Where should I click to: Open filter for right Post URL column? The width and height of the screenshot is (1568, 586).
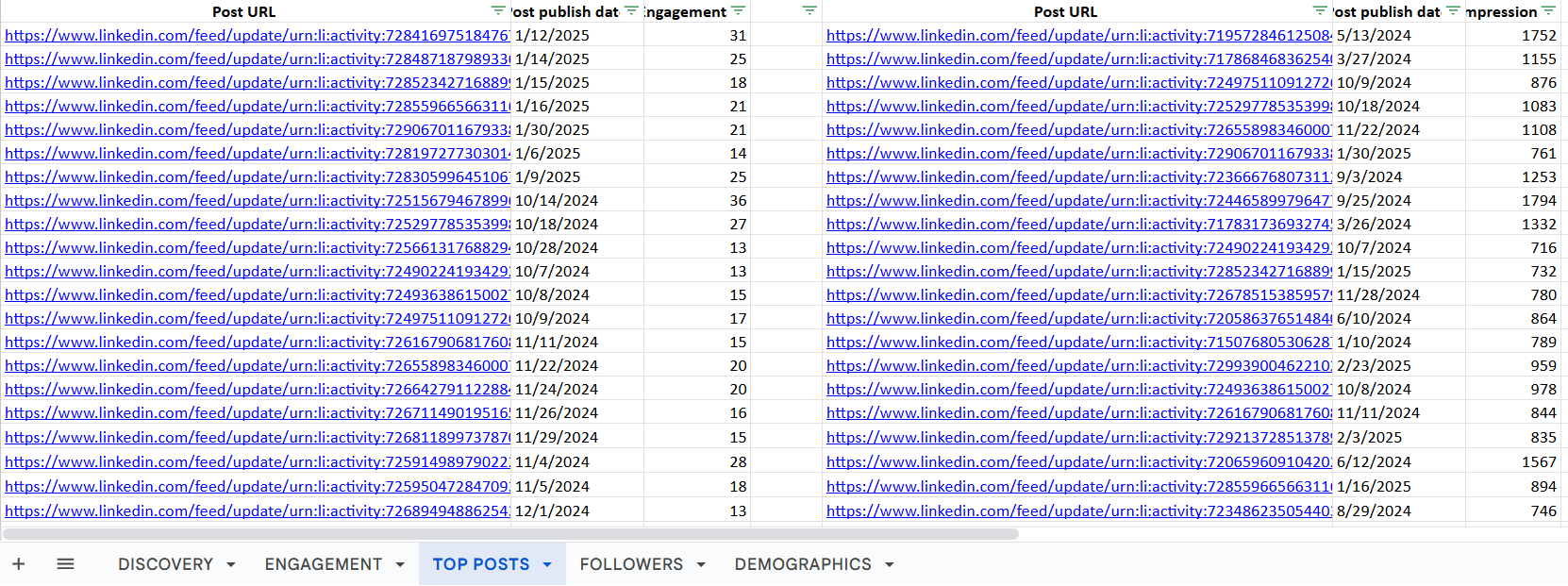(x=1320, y=11)
